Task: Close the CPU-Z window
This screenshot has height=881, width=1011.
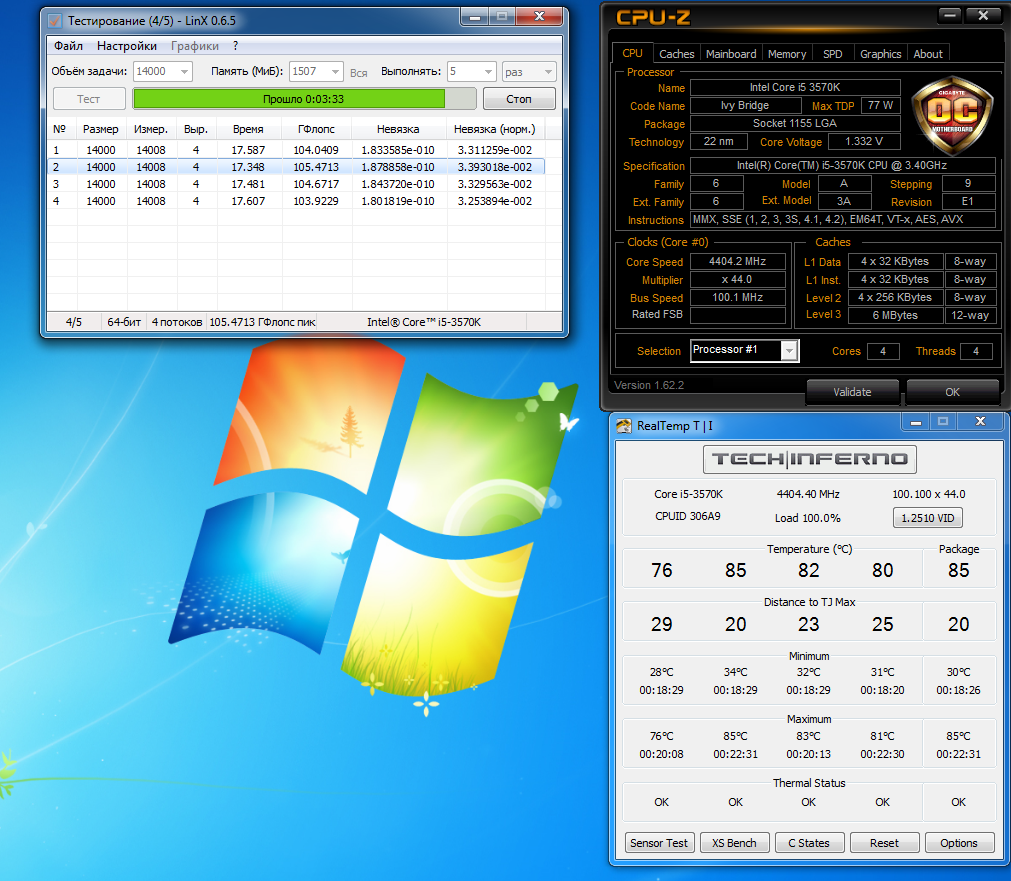Action: click(x=983, y=15)
